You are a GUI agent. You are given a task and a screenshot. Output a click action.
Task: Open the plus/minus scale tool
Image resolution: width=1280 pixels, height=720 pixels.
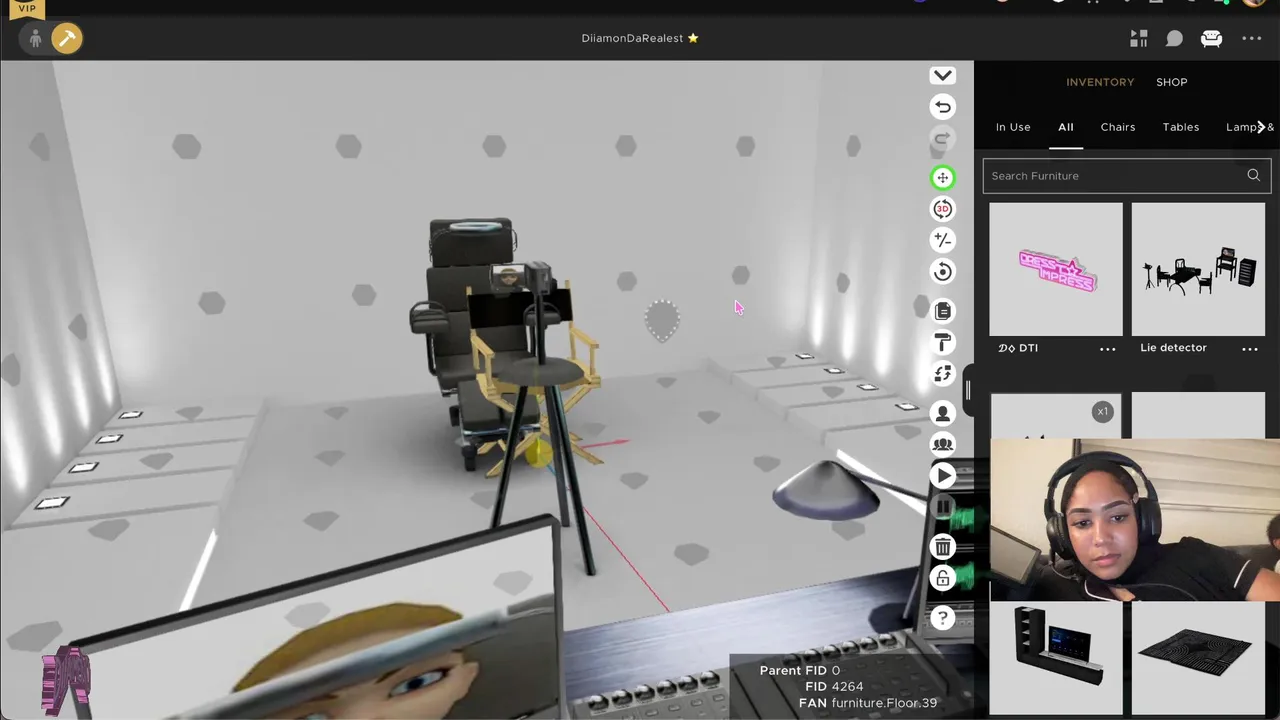pyautogui.click(x=942, y=240)
